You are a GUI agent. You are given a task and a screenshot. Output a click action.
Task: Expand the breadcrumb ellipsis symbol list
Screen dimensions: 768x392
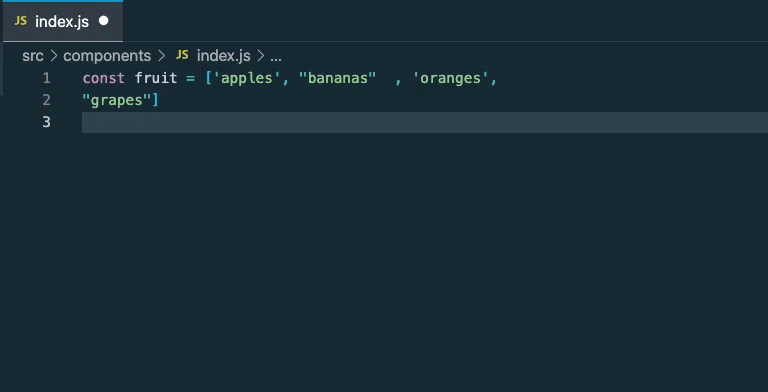click(x=276, y=56)
